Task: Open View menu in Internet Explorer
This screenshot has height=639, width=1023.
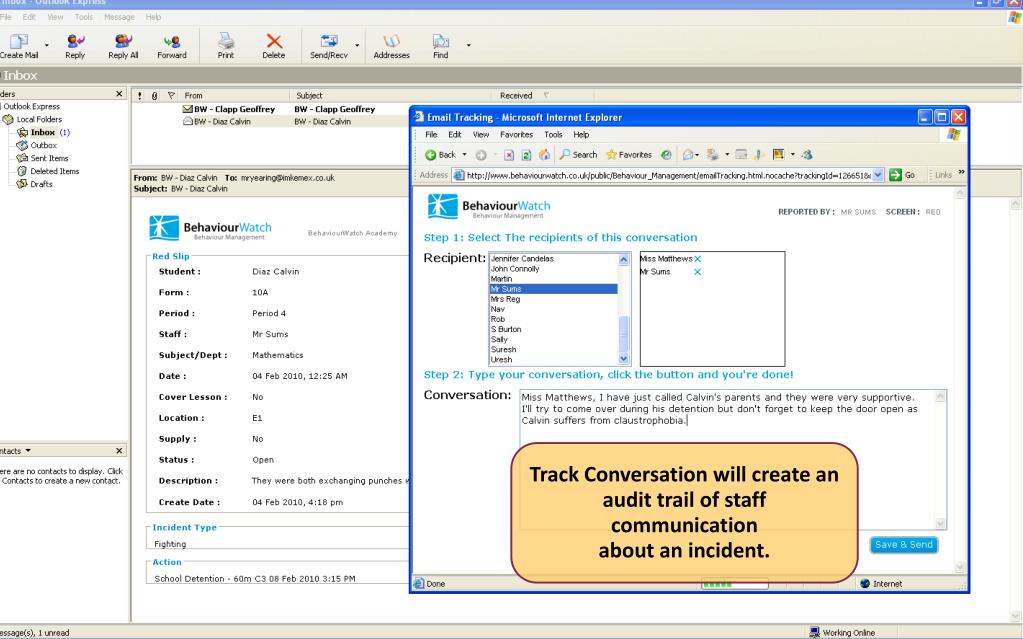Action: click(481, 134)
